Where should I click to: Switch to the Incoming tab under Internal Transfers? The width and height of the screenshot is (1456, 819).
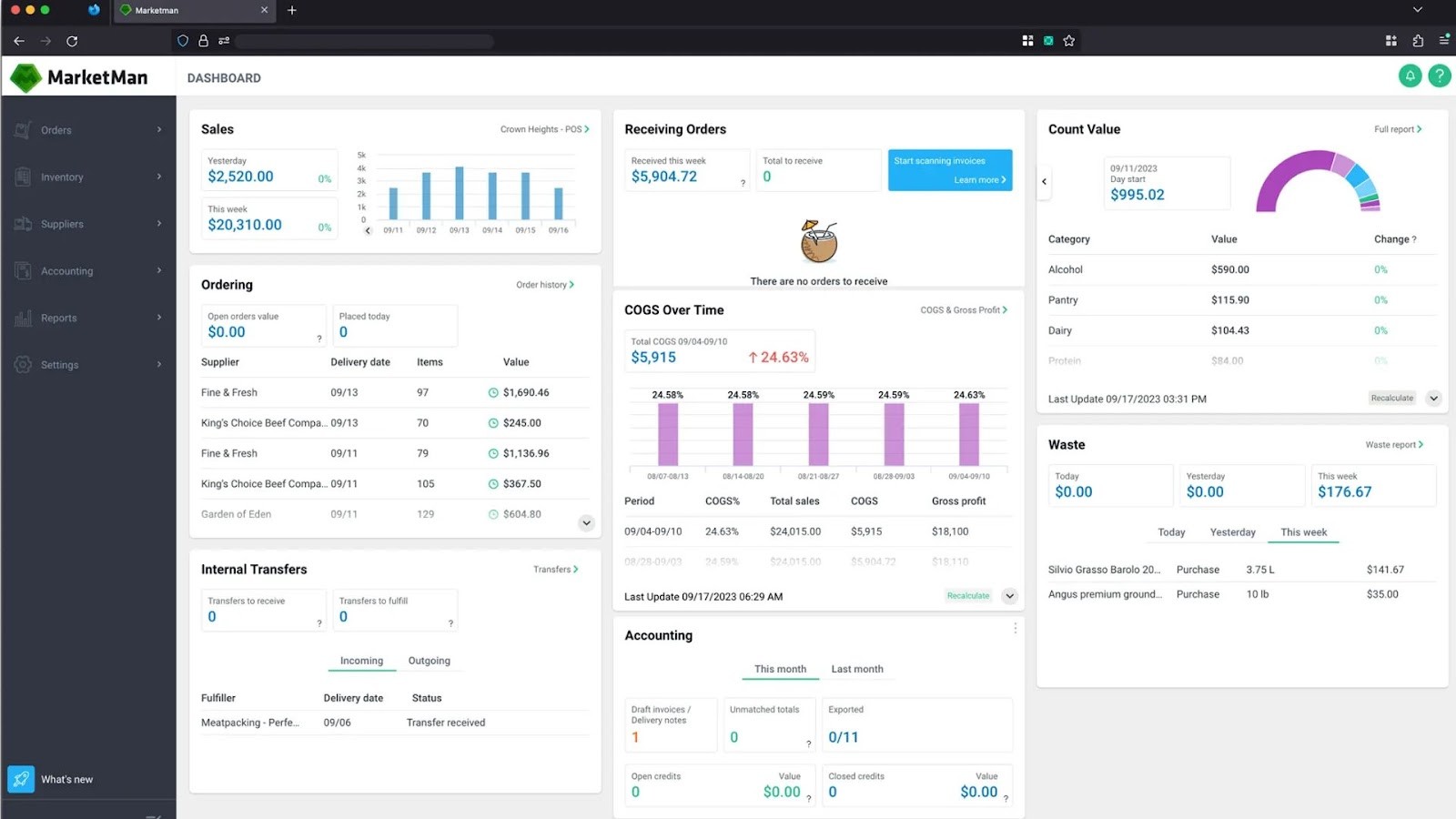[x=360, y=661]
